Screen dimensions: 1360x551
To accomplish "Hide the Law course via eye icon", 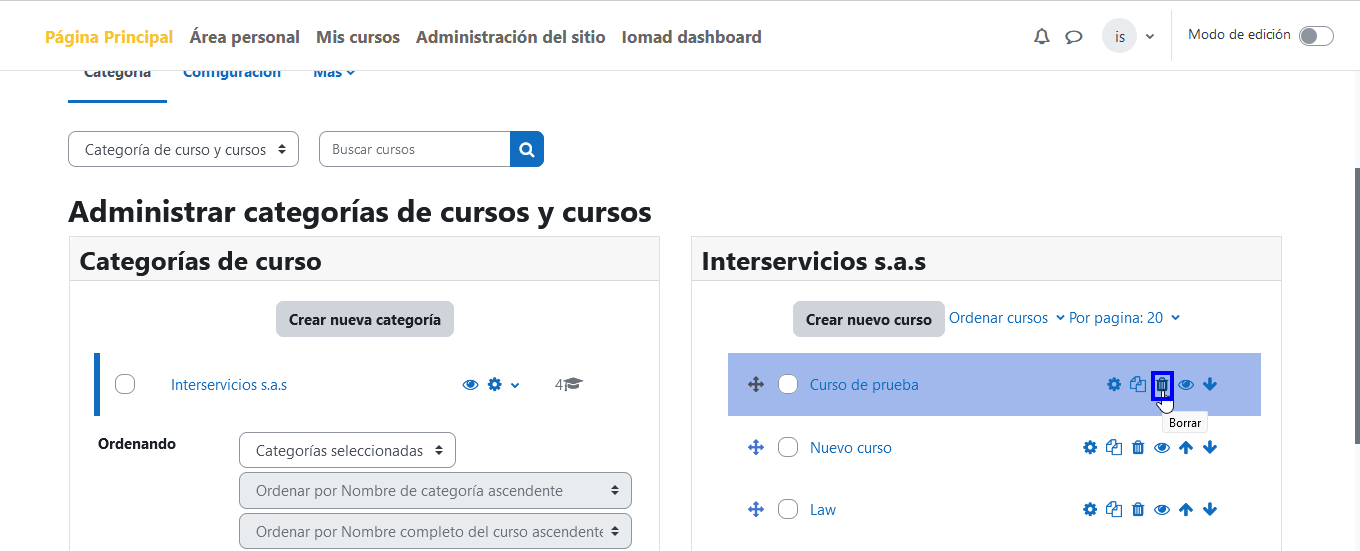I will (x=1162, y=510).
